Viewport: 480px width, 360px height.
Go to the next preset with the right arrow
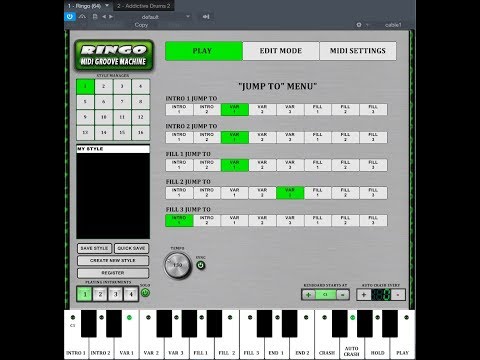click(x=111, y=16)
